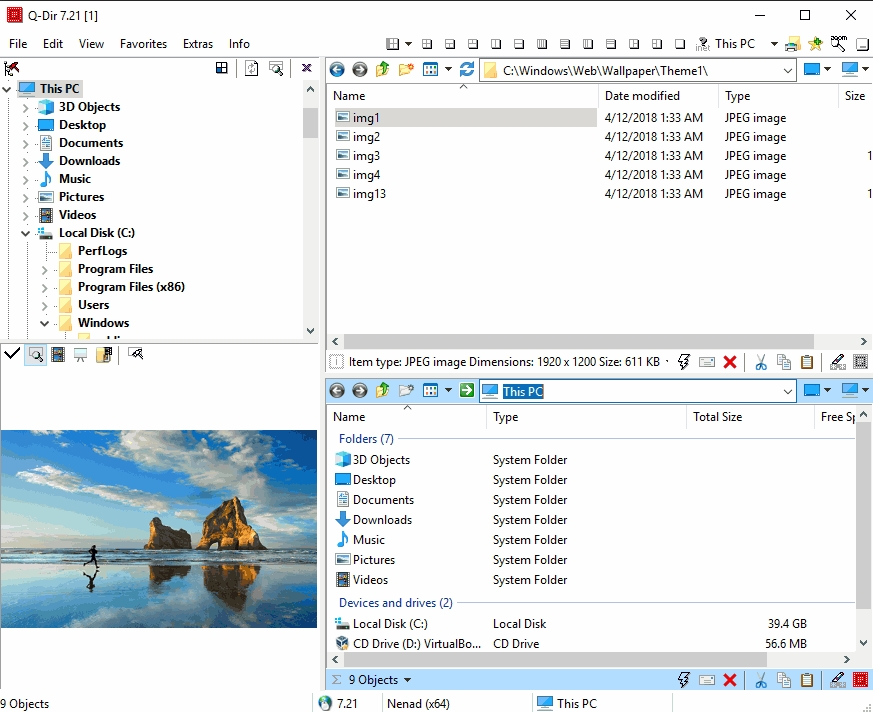873x712 pixels.
Task: Select Local Disk (C:) in This PC pane
Action: point(390,624)
